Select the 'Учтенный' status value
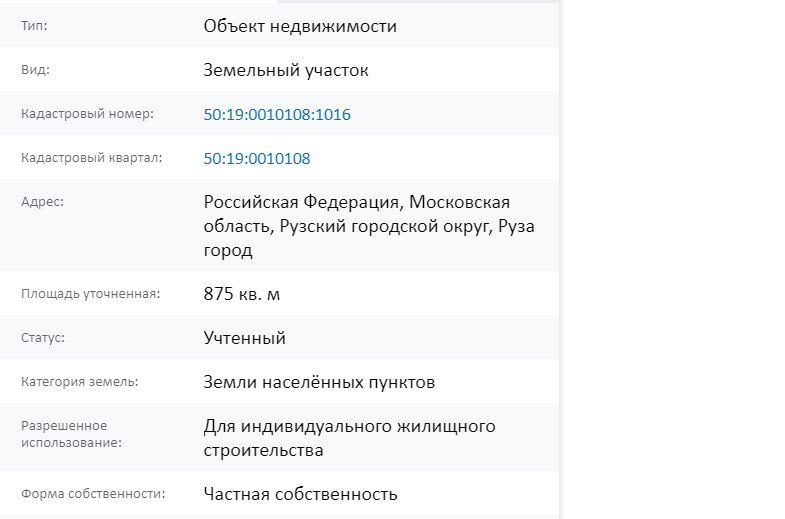The height and width of the screenshot is (519, 785). tap(244, 338)
